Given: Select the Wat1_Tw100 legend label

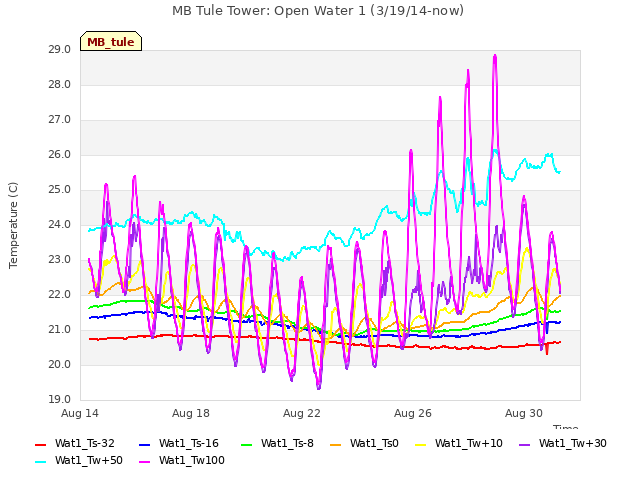Looking at the screenshot, I should click(x=192, y=460).
